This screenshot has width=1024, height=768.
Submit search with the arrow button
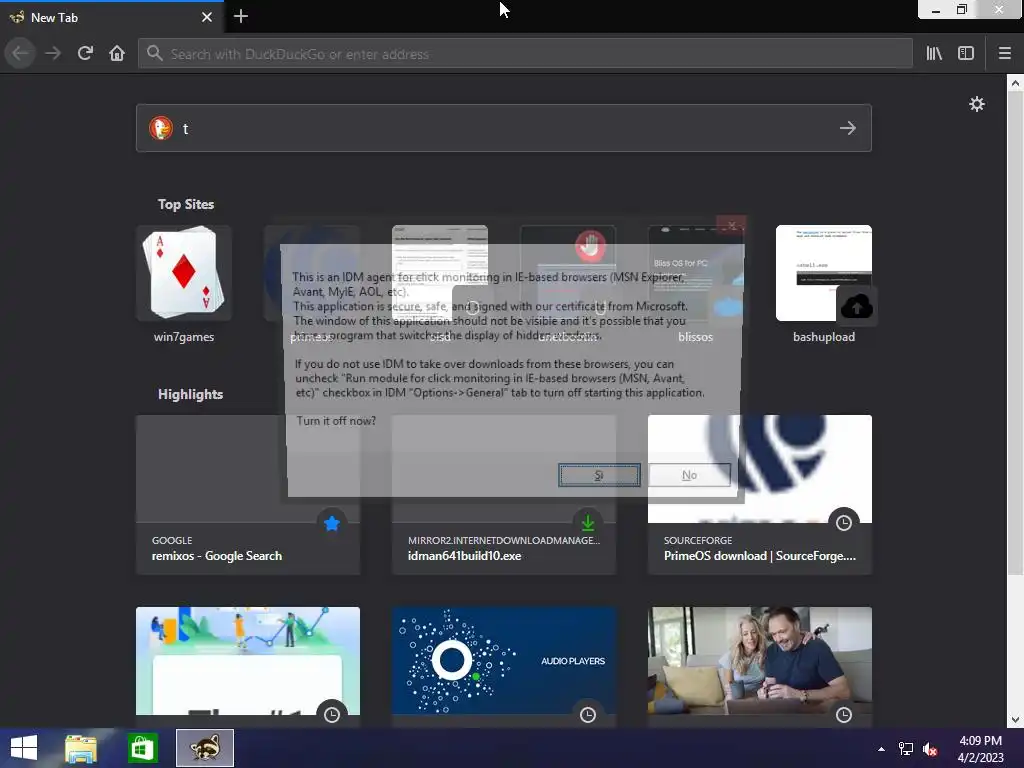[x=848, y=128]
